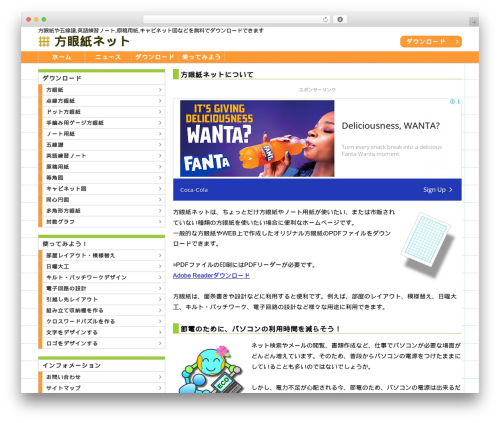
Task: Select 使ってみよう in the orange navigation bar
Action: [x=201, y=57]
